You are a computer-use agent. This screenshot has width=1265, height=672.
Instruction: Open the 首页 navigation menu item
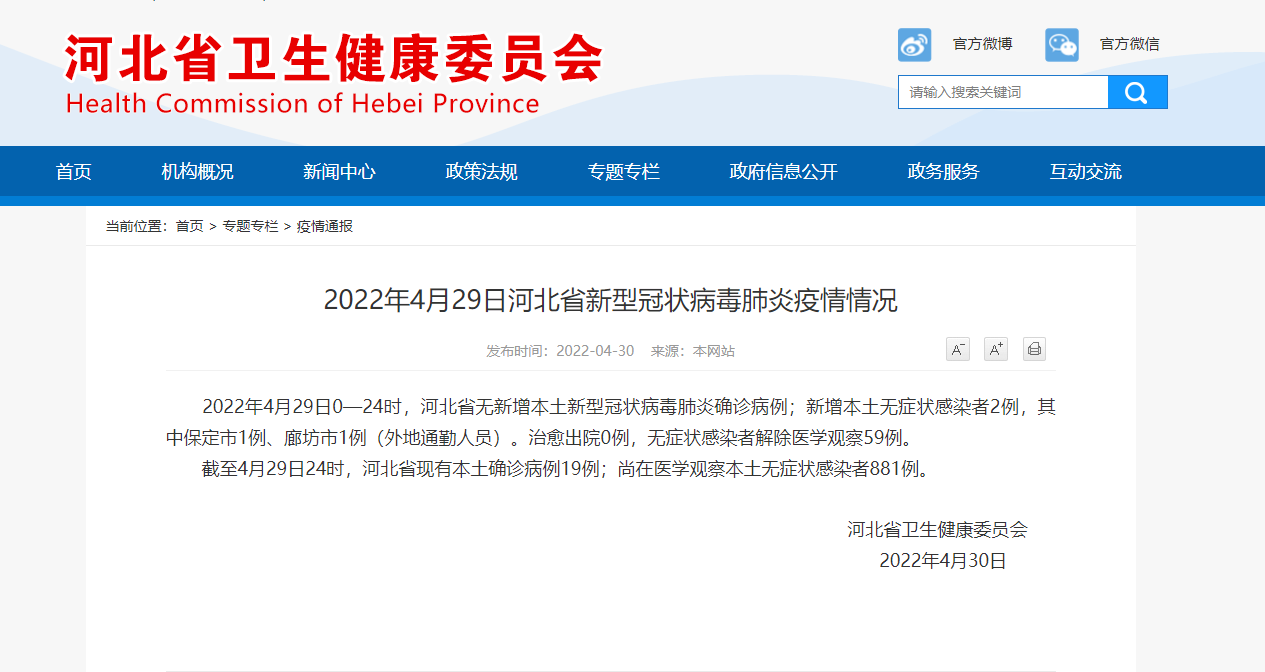[x=74, y=172]
